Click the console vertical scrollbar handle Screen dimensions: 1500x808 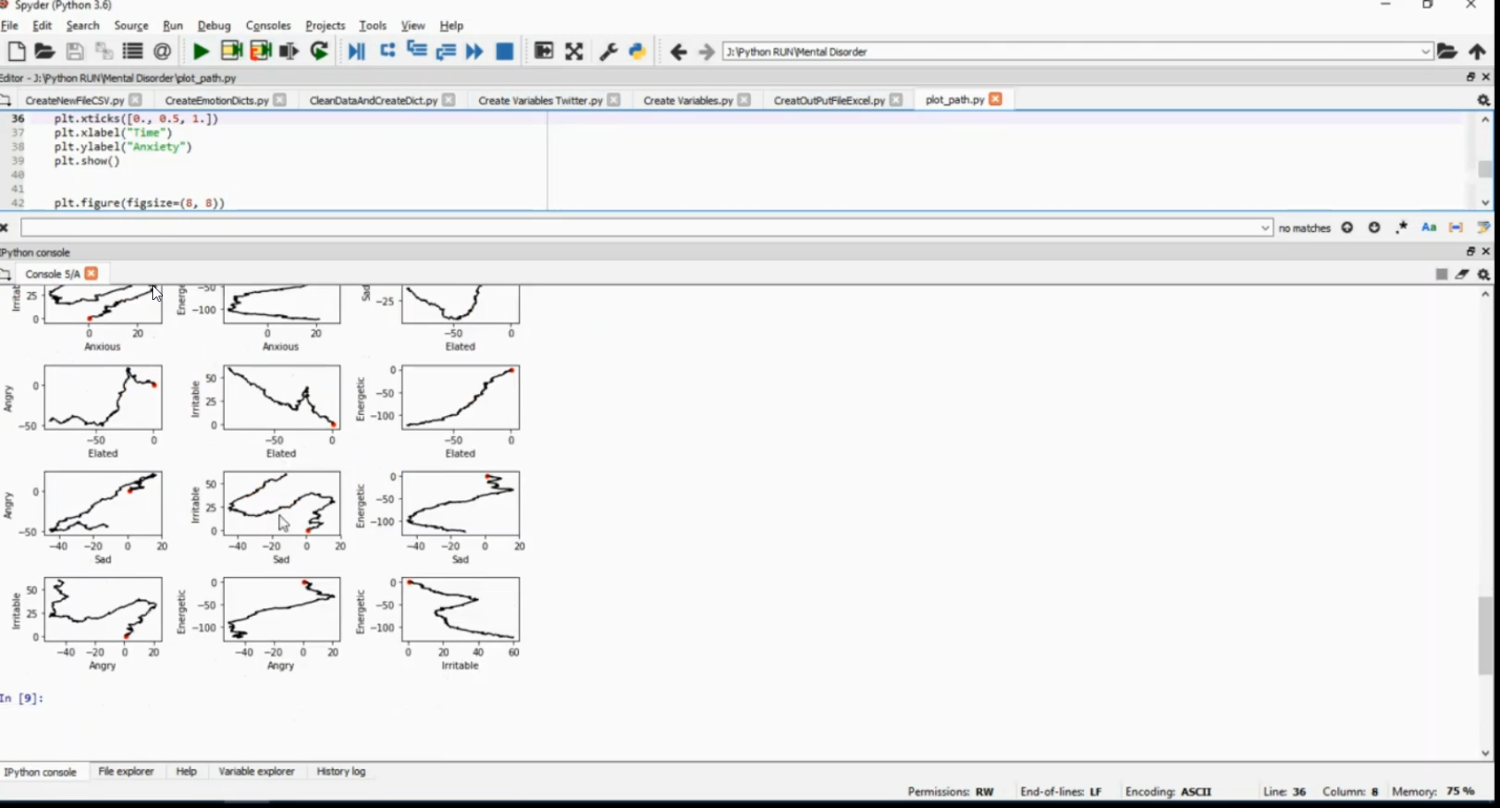point(1485,635)
